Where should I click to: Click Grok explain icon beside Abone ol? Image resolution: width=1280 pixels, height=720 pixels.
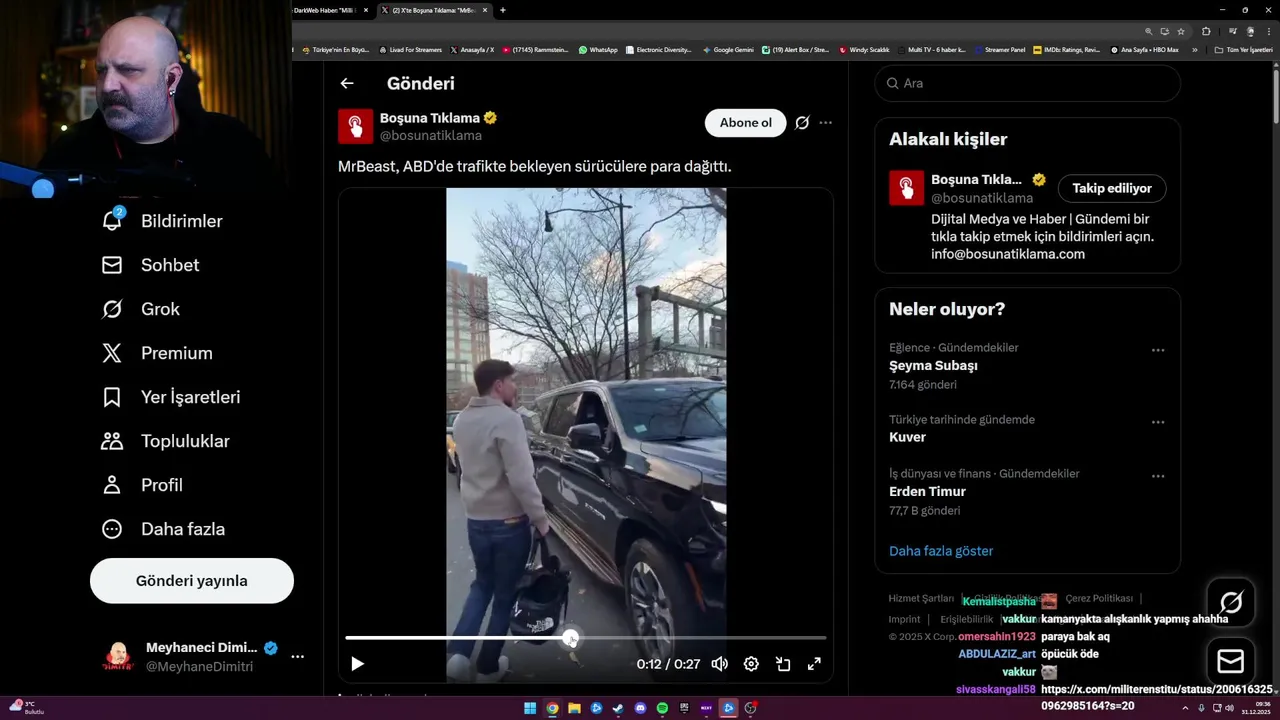802,123
